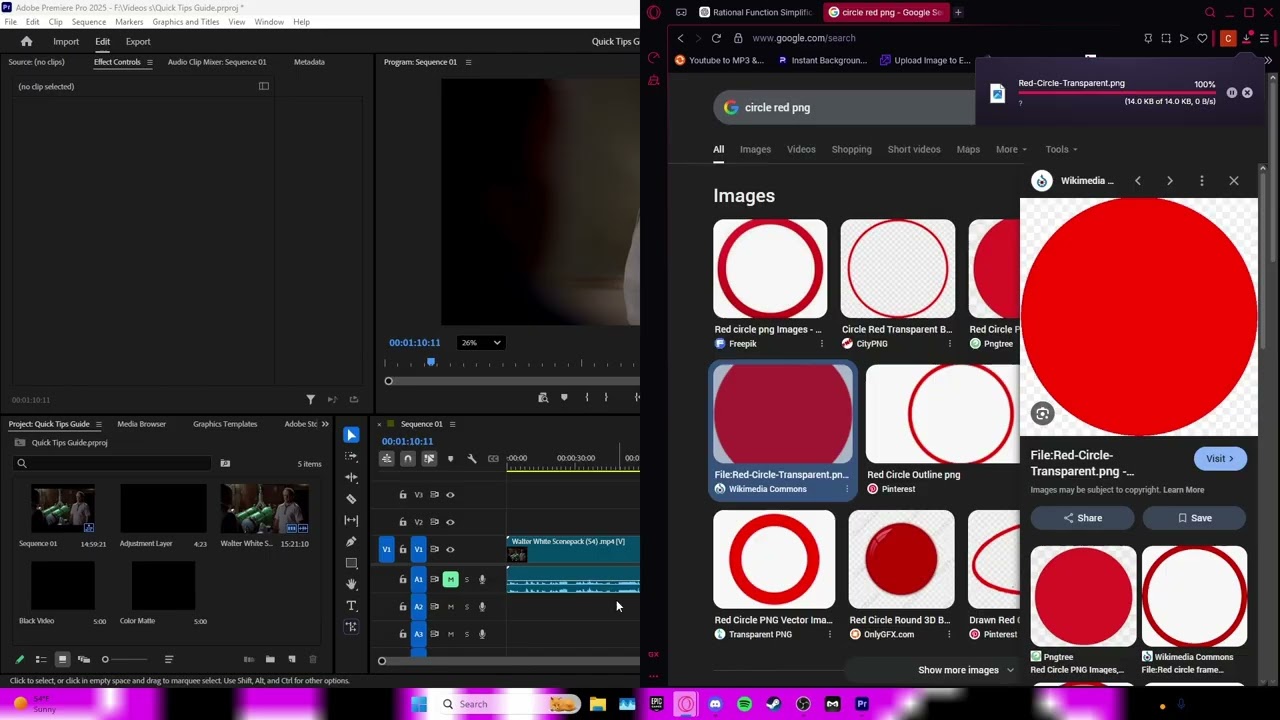Open Effect Controls panel menu
This screenshot has height=720, width=1280.
149,62
